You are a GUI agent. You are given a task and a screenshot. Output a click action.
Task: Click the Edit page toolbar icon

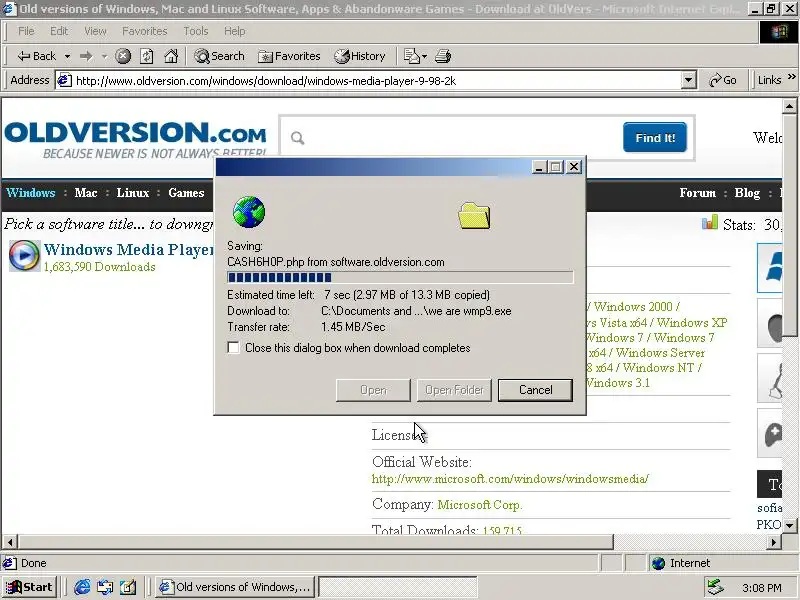[411, 56]
